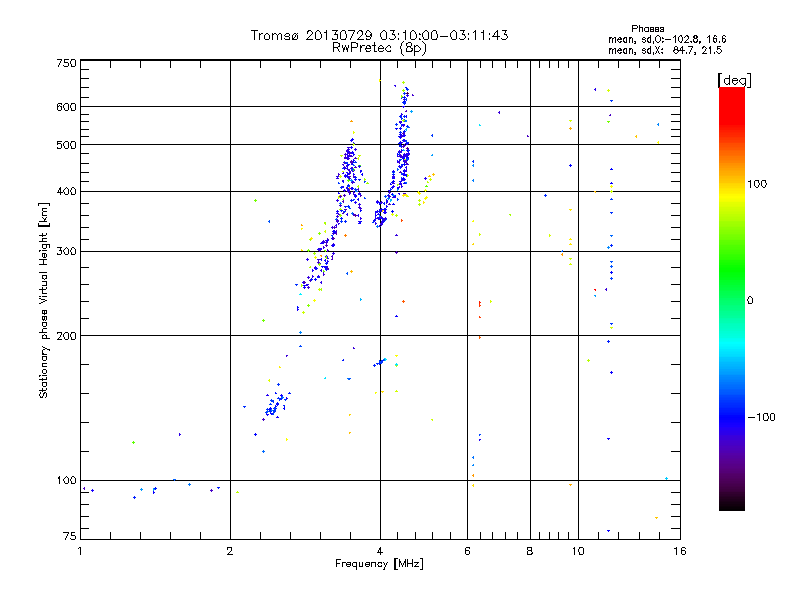Click the x-axis '8' tick label

pyautogui.click(x=530, y=551)
